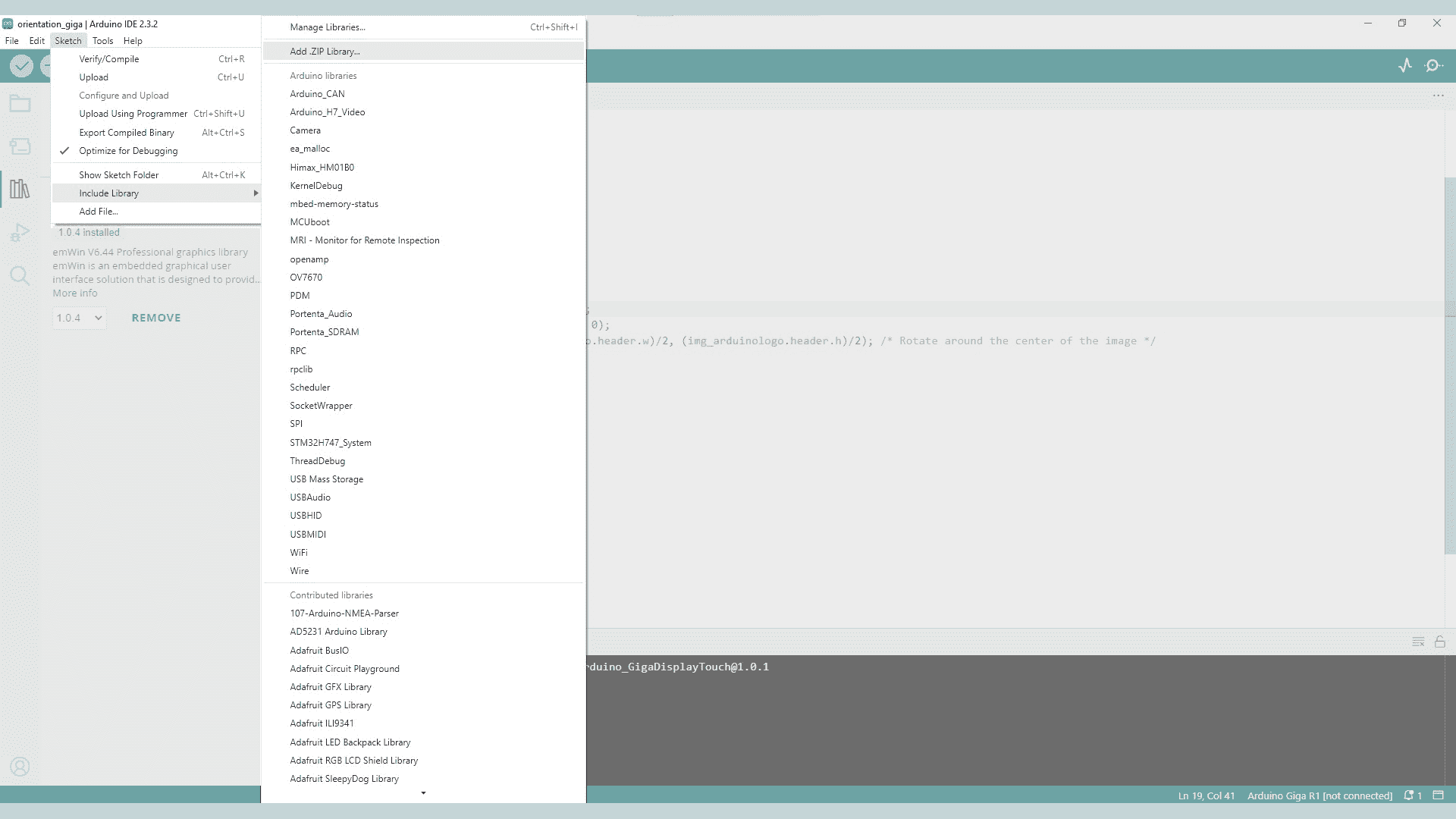Toggle autoscroll lock in output panel
This screenshot has height=819, width=1456.
coord(1439,642)
